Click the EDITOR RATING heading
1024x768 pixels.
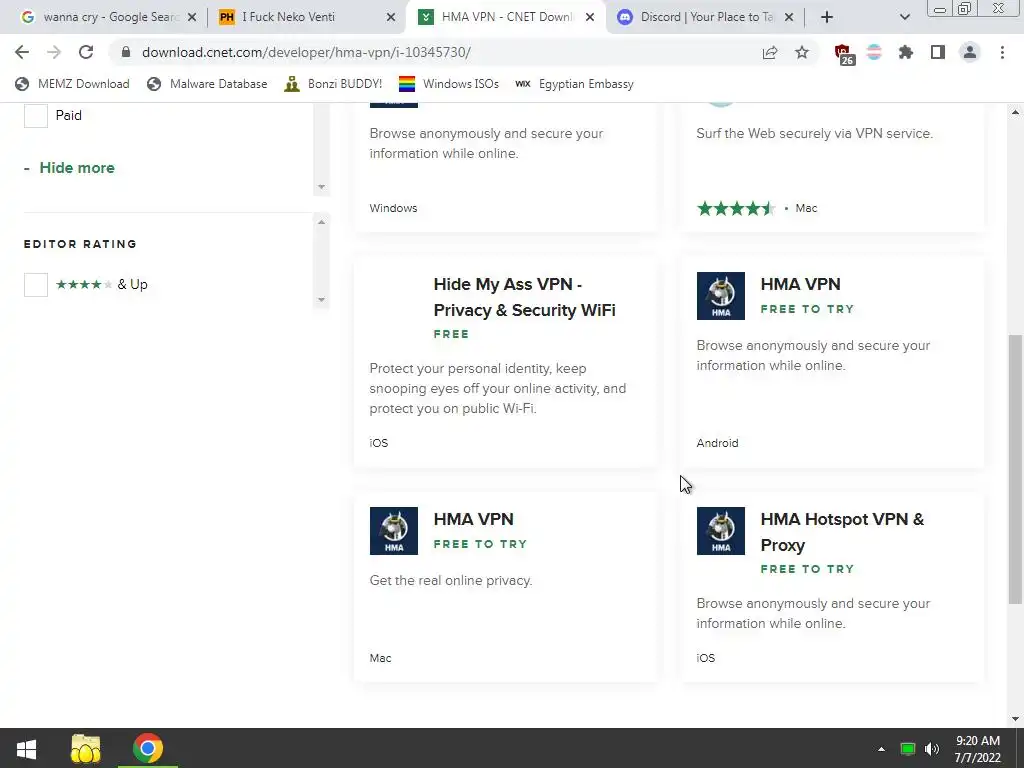tap(80, 244)
